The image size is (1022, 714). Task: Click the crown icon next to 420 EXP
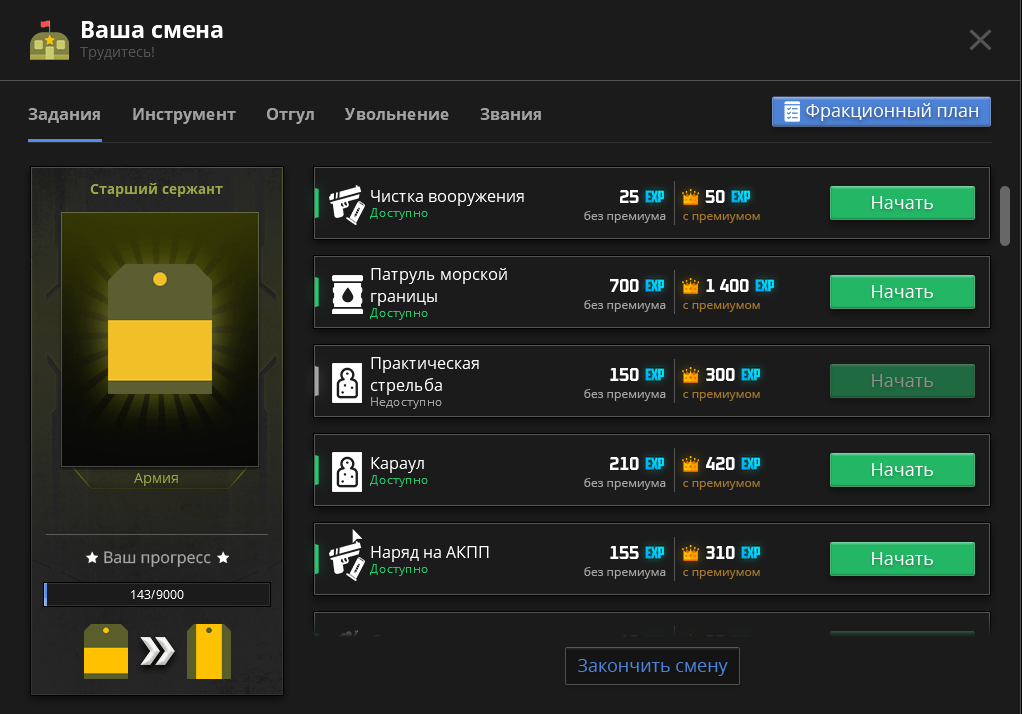click(x=690, y=464)
